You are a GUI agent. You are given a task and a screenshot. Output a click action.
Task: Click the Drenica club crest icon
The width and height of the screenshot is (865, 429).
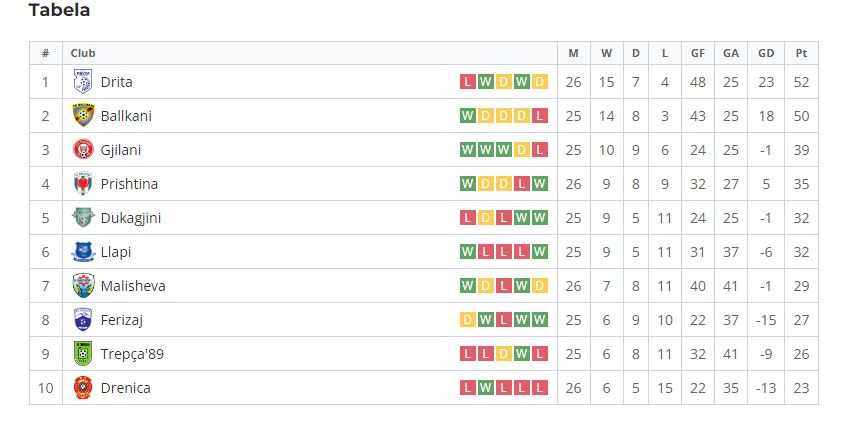point(83,388)
